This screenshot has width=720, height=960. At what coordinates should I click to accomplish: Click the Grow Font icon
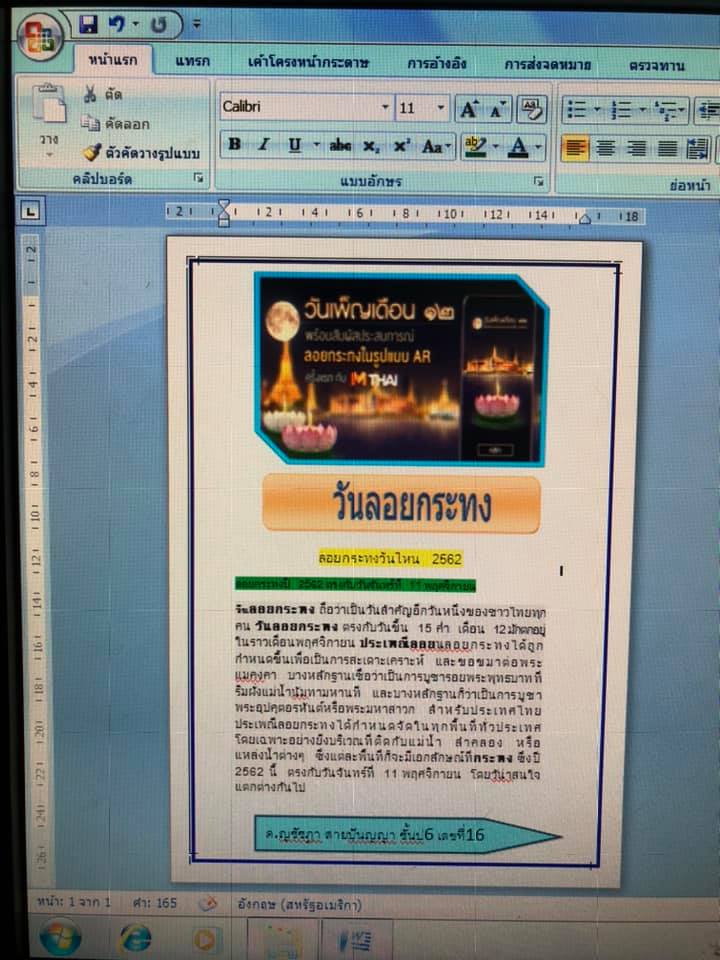pyautogui.click(x=467, y=108)
